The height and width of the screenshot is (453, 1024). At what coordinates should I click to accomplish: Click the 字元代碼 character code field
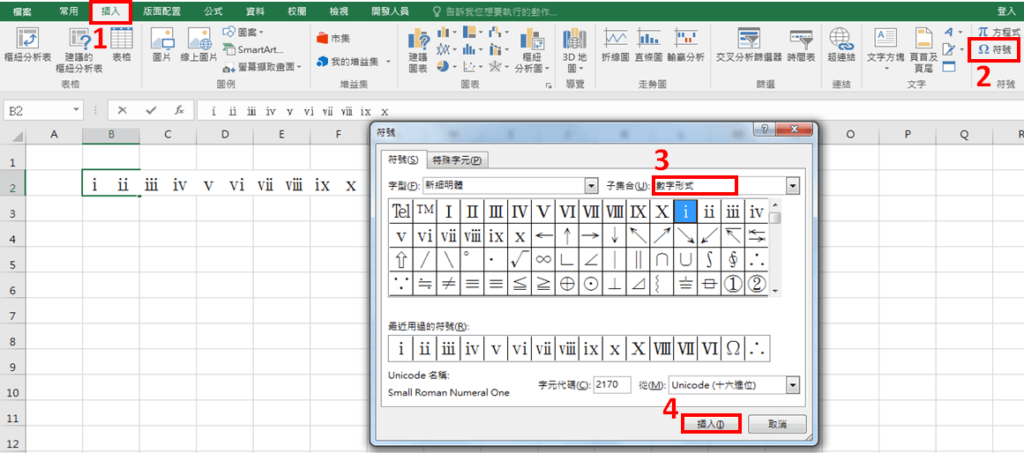pos(614,385)
